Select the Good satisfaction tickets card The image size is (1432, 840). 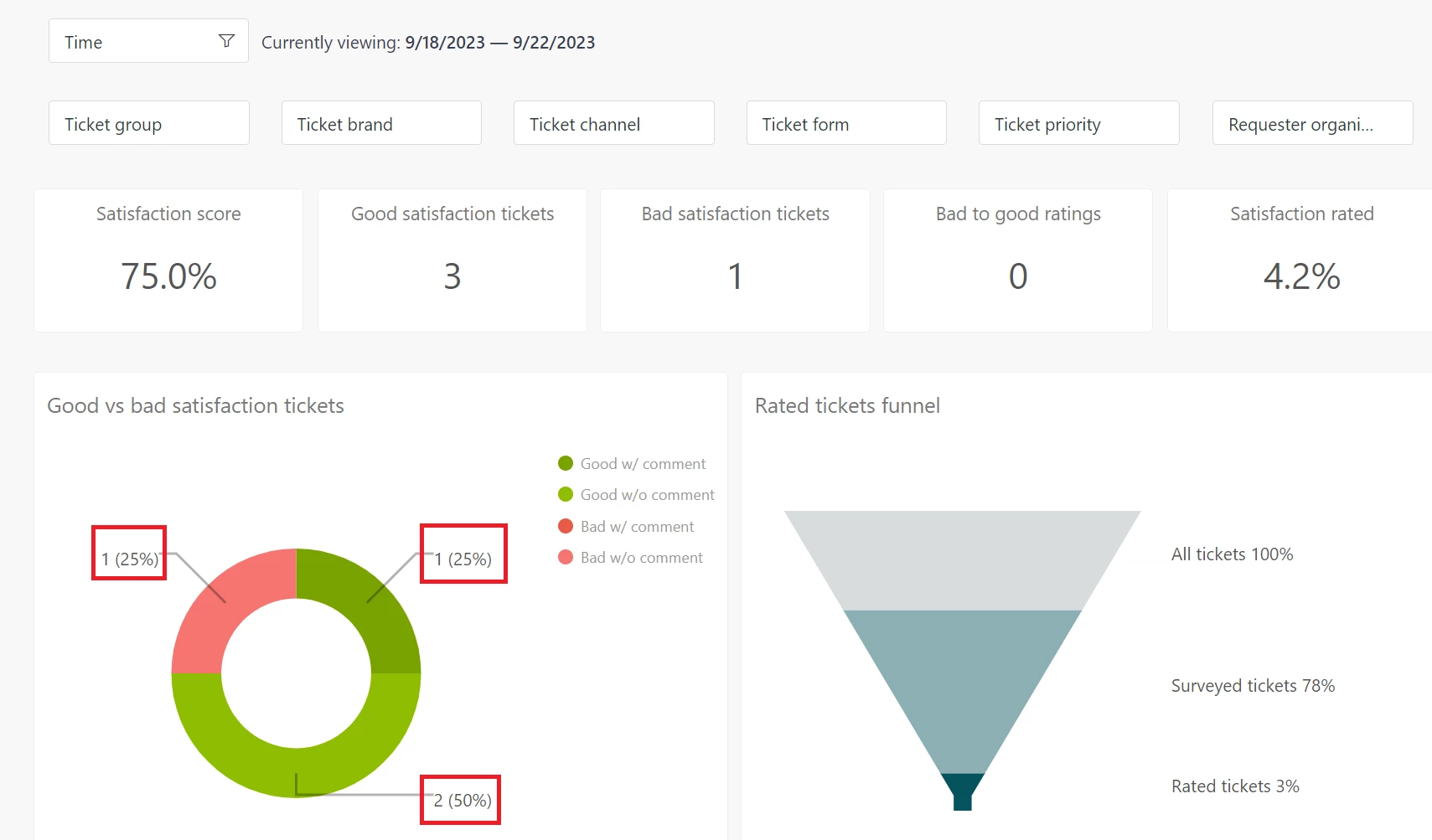[452, 260]
